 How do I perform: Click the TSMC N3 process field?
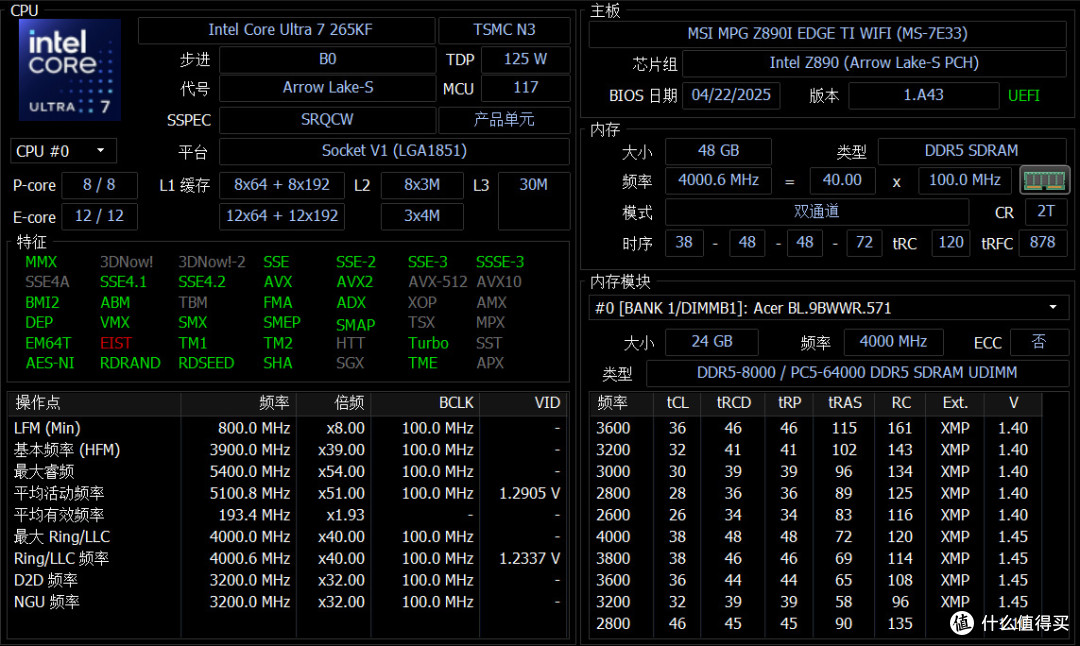504,30
